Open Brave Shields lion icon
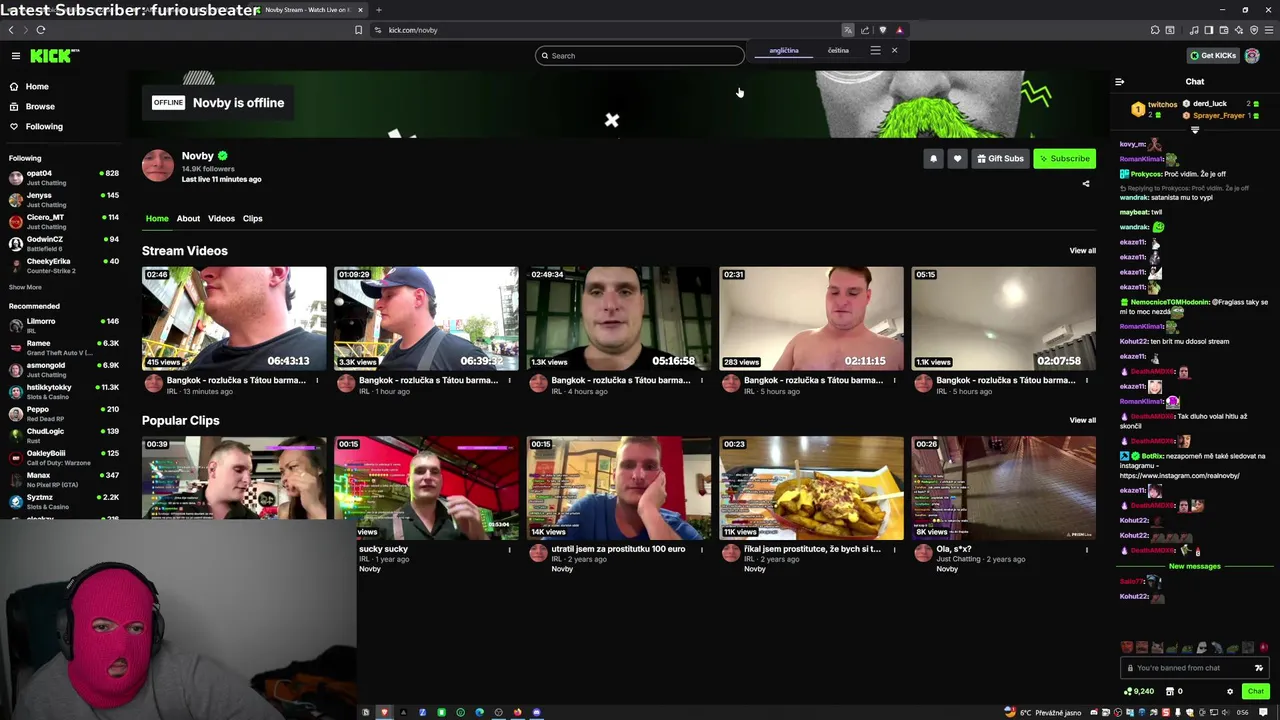This screenshot has height=720, width=1280. [x=882, y=30]
